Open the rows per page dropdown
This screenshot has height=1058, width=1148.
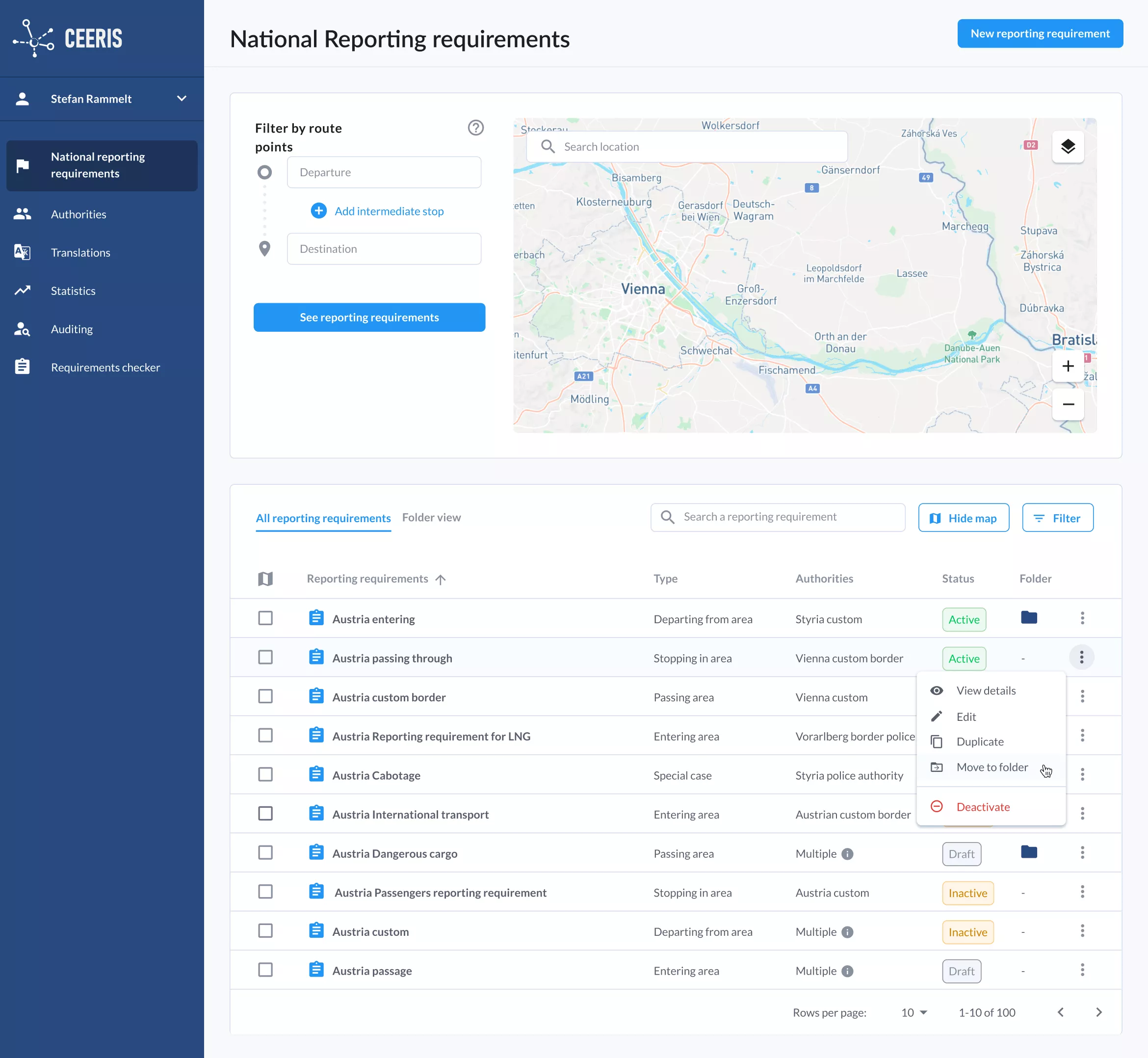[x=914, y=1012]
